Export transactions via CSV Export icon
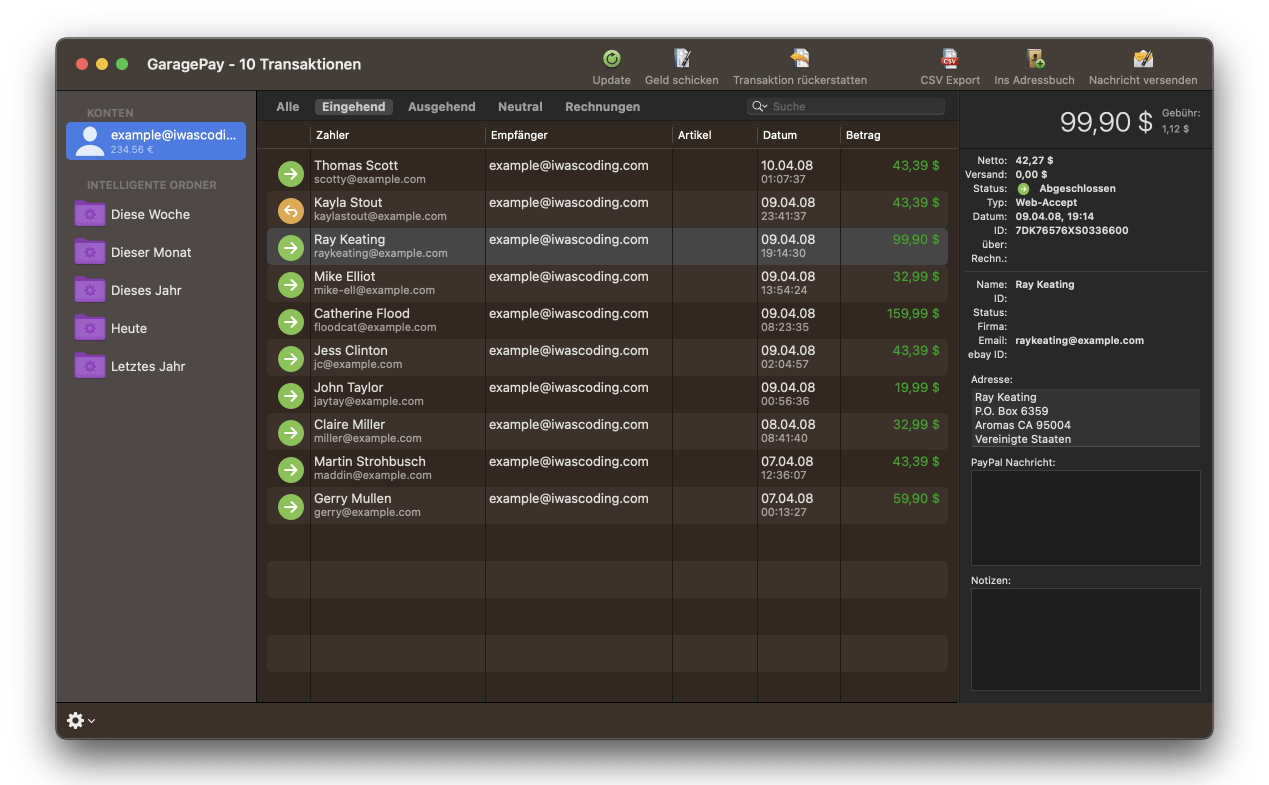1269x785 pixels. point(950,59)
